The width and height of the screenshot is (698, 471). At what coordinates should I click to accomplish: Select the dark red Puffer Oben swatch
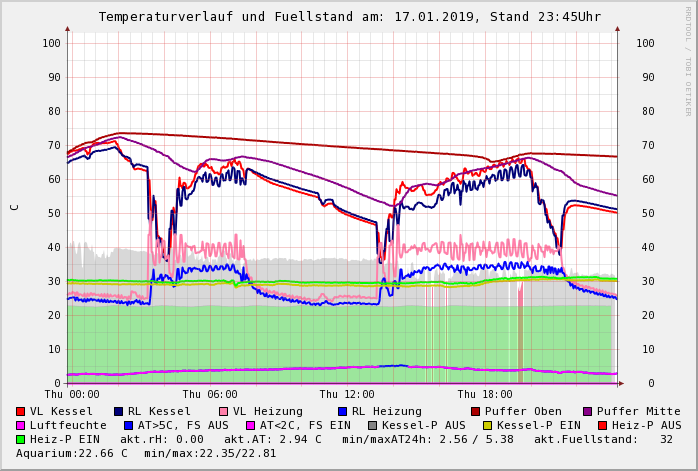[476, 411]
